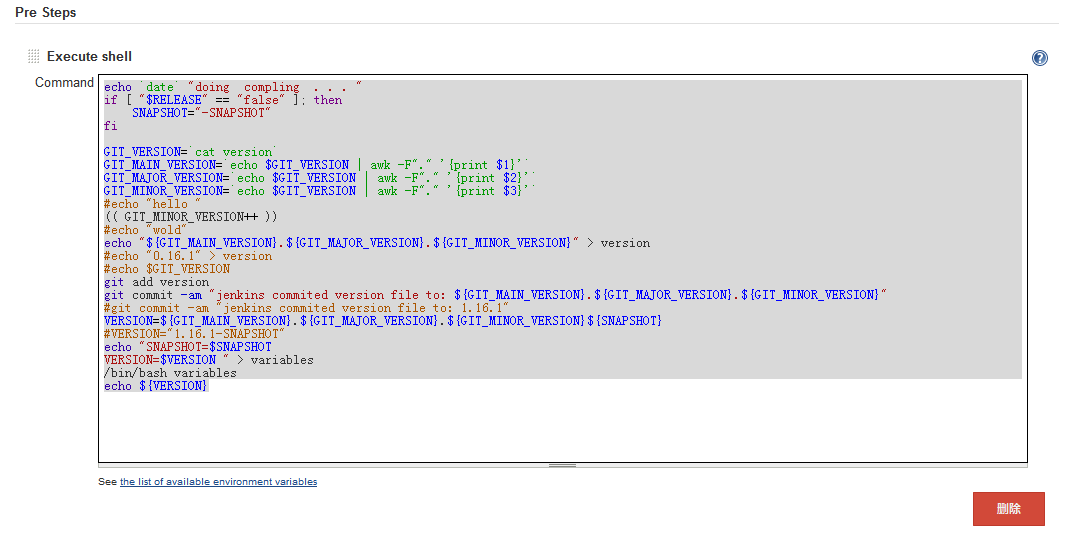Click the 'SNAPSHOT="-SNAPSHOT"' line
This screenshot has width=1068, height=546.
(x=201, y=113)
